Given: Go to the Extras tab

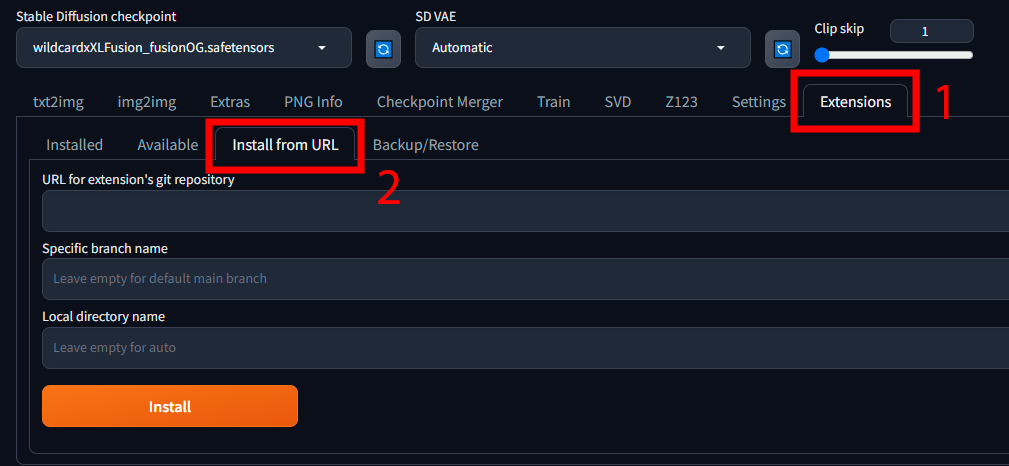Looking at the screenshot, I should pos(230,102).
